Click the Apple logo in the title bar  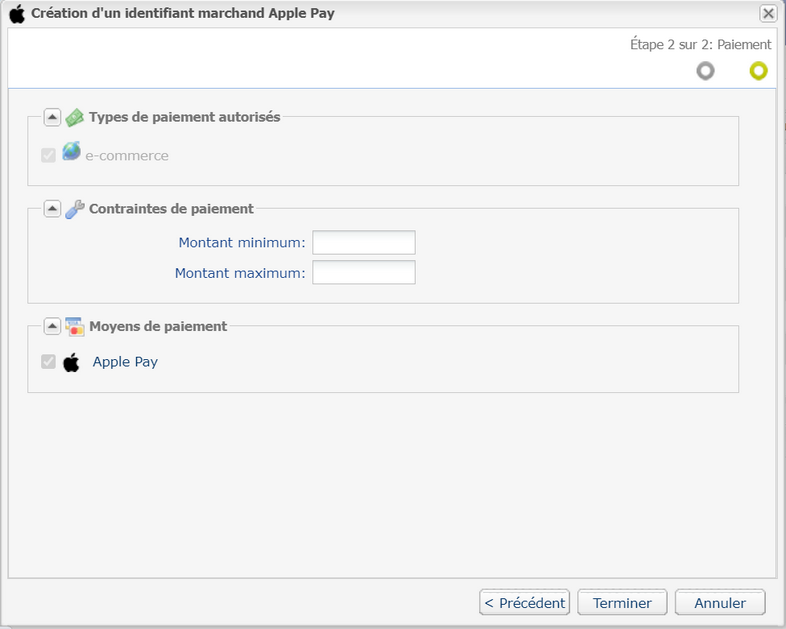[x=17, y=14]
